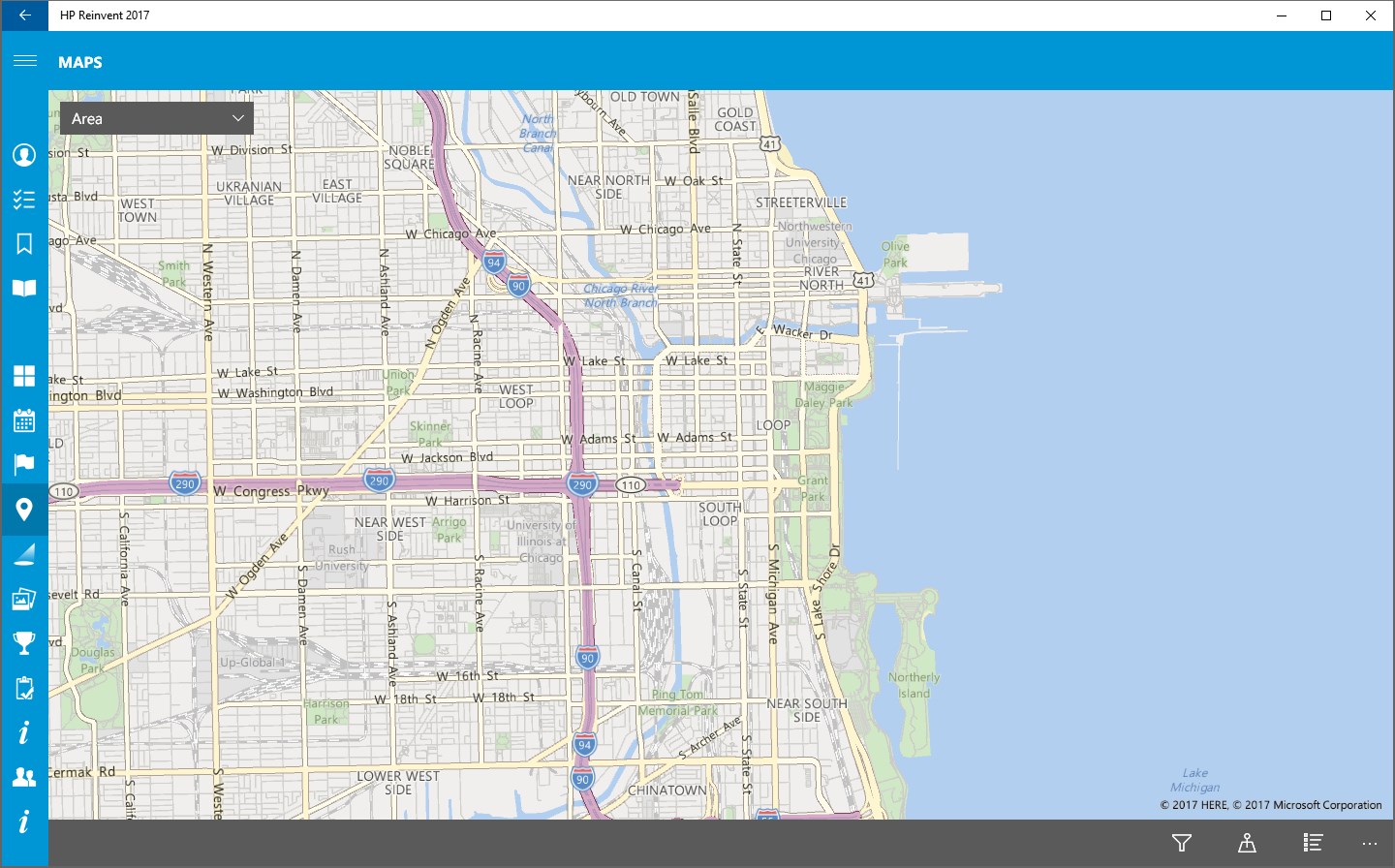Open the calendar schedule icon
Viewport: 1395px width, 868px height.
[24, 420]
